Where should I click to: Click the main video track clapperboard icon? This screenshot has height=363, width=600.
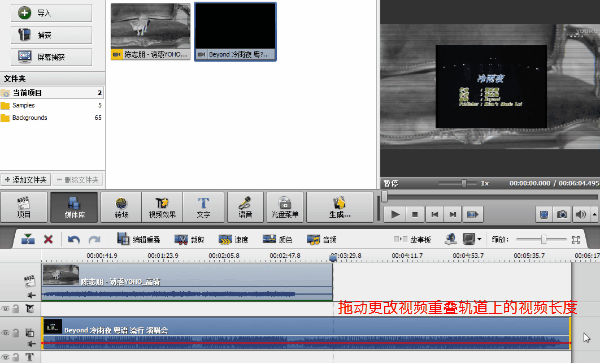click(x=30, y=281)
